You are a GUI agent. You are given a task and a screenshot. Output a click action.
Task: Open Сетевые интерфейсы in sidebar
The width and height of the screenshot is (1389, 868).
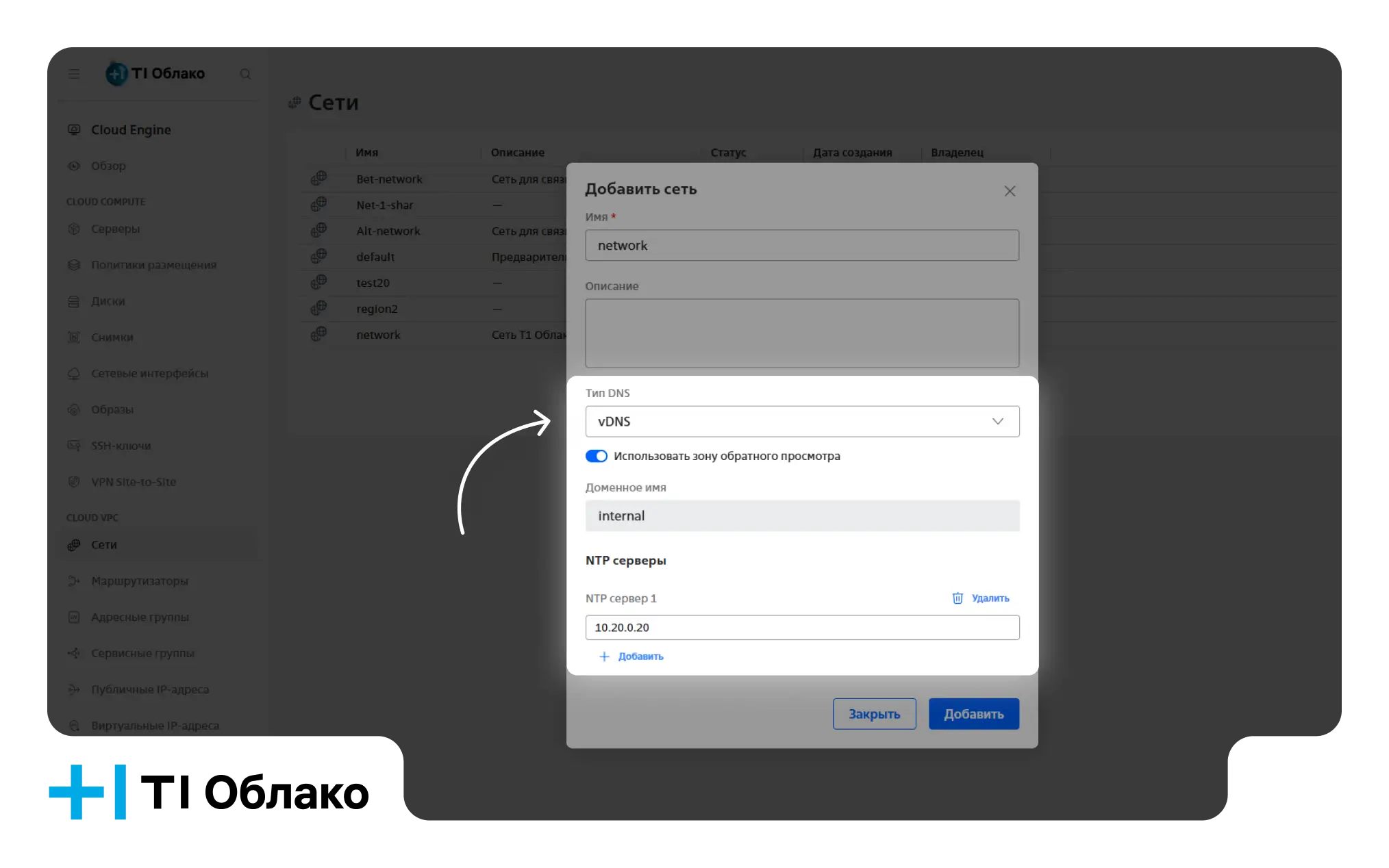[x=149, y=374]
